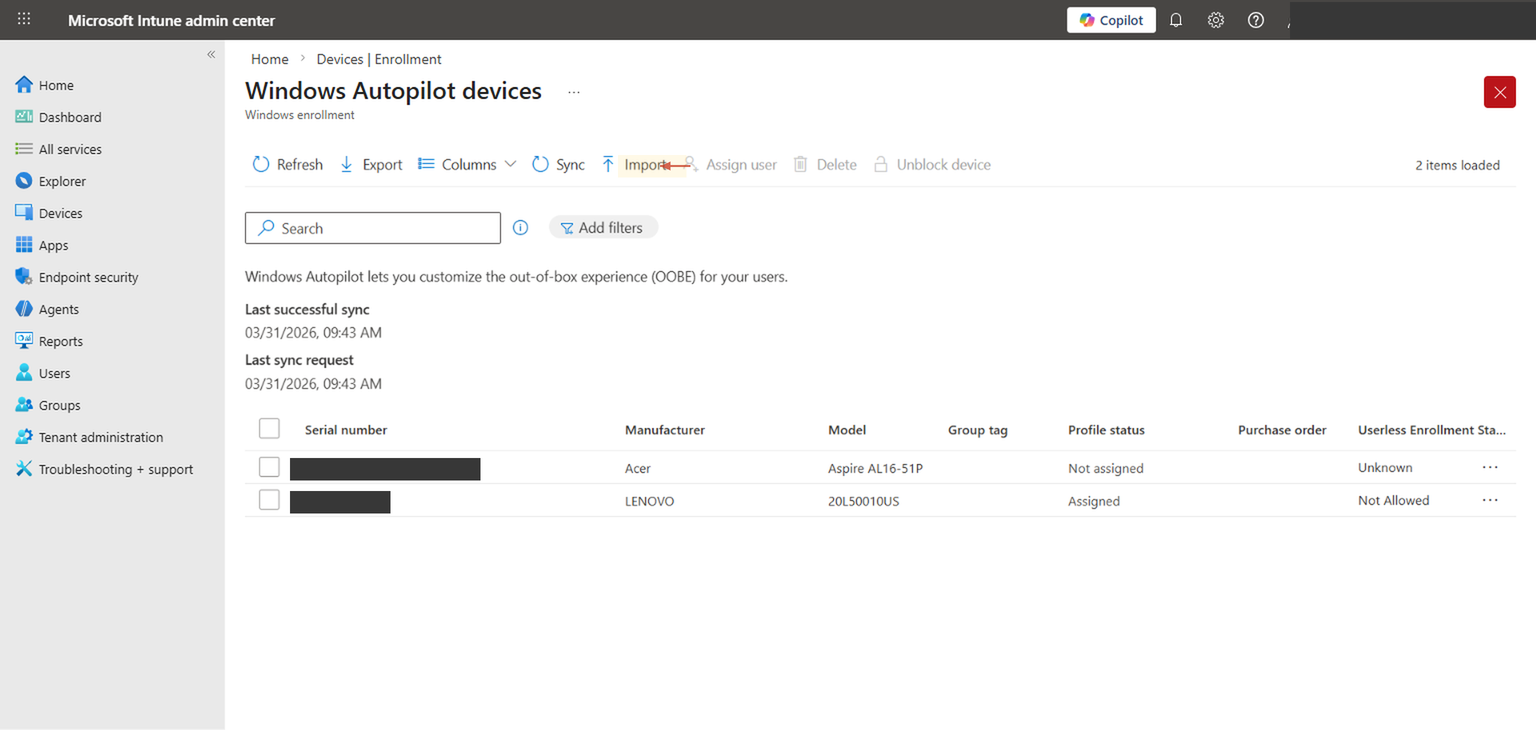Click the Delete device toolbar icon
The image size is (1536, 730).
pos(824,164)
